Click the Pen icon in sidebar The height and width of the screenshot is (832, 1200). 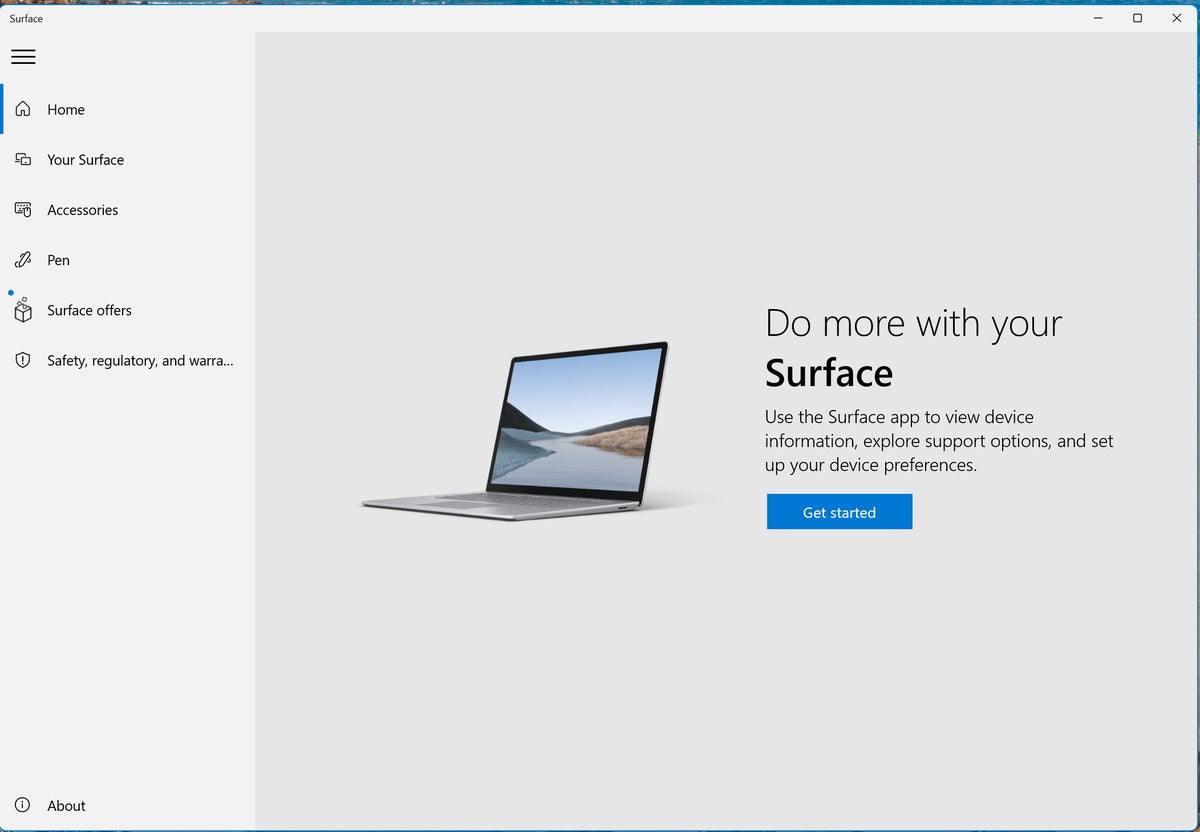[23, 260]
